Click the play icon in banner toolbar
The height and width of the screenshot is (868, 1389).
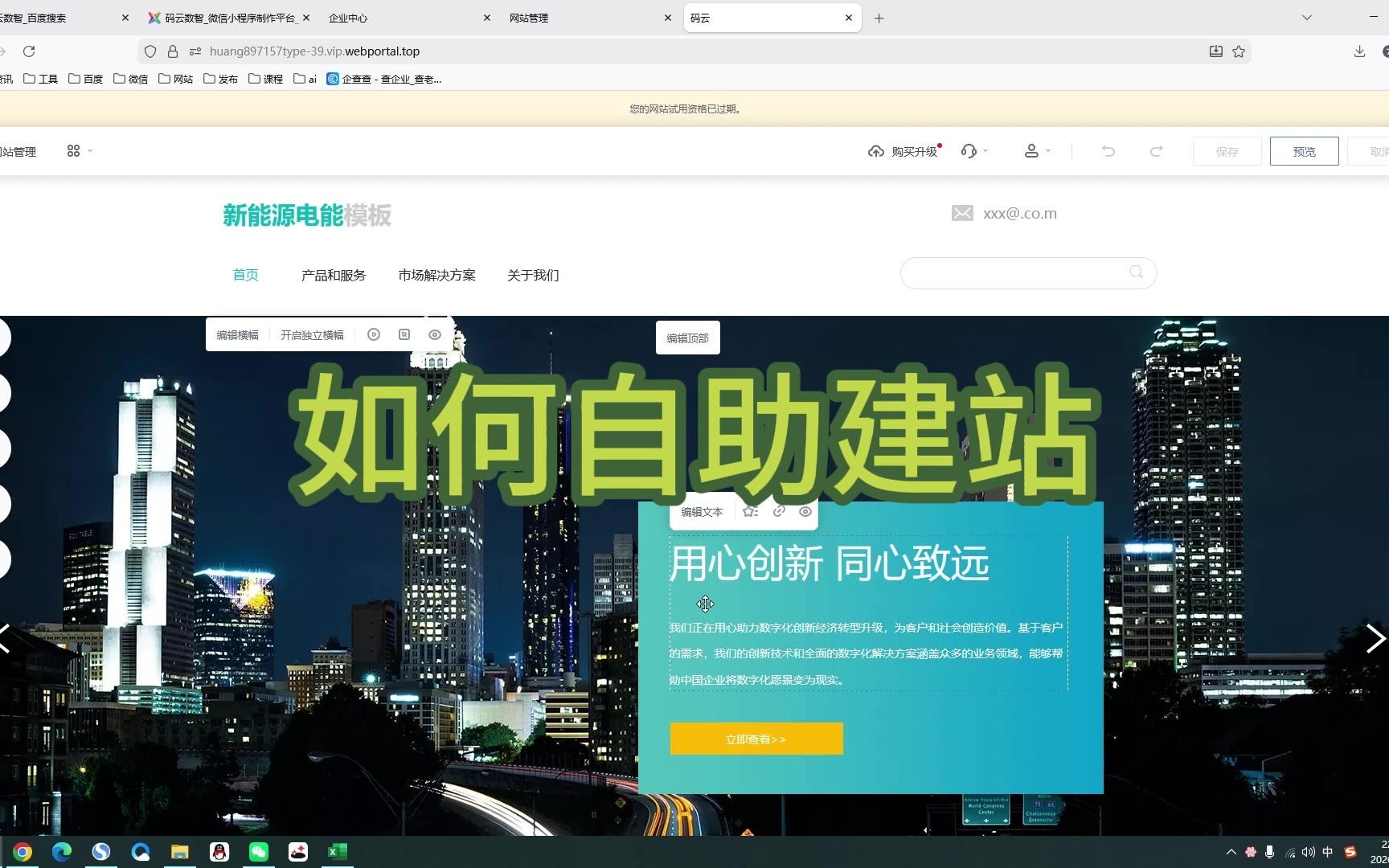pyautogui.click(x=374, y=335)
